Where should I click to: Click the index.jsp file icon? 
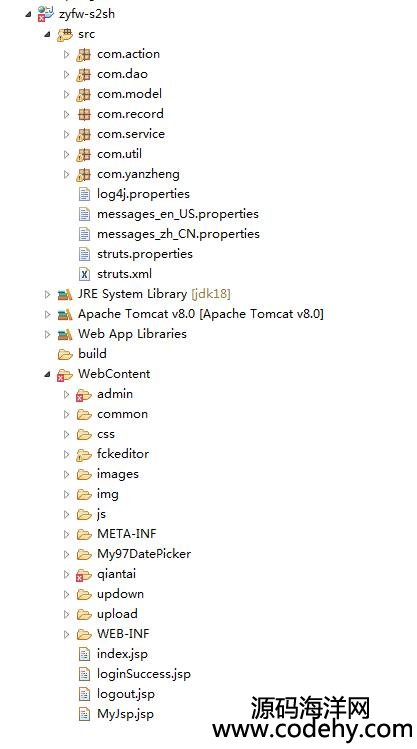pyautogui.click(x=84, y=654)
